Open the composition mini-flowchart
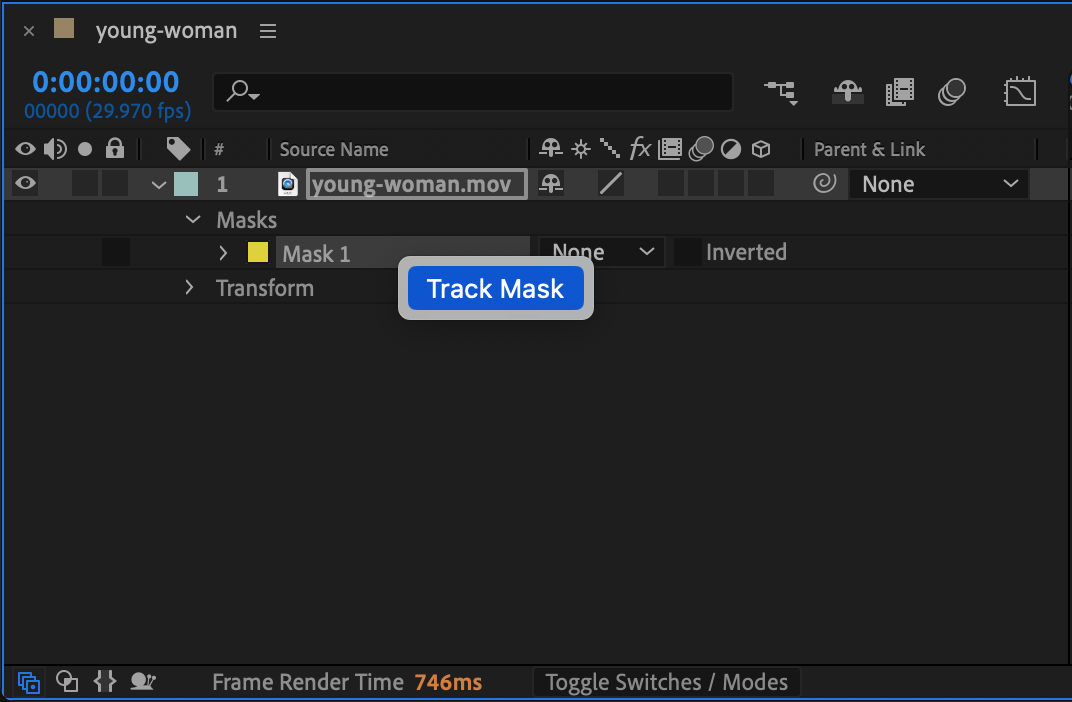Viewport: 1072px width, 702px height. (x=781, y=92)
